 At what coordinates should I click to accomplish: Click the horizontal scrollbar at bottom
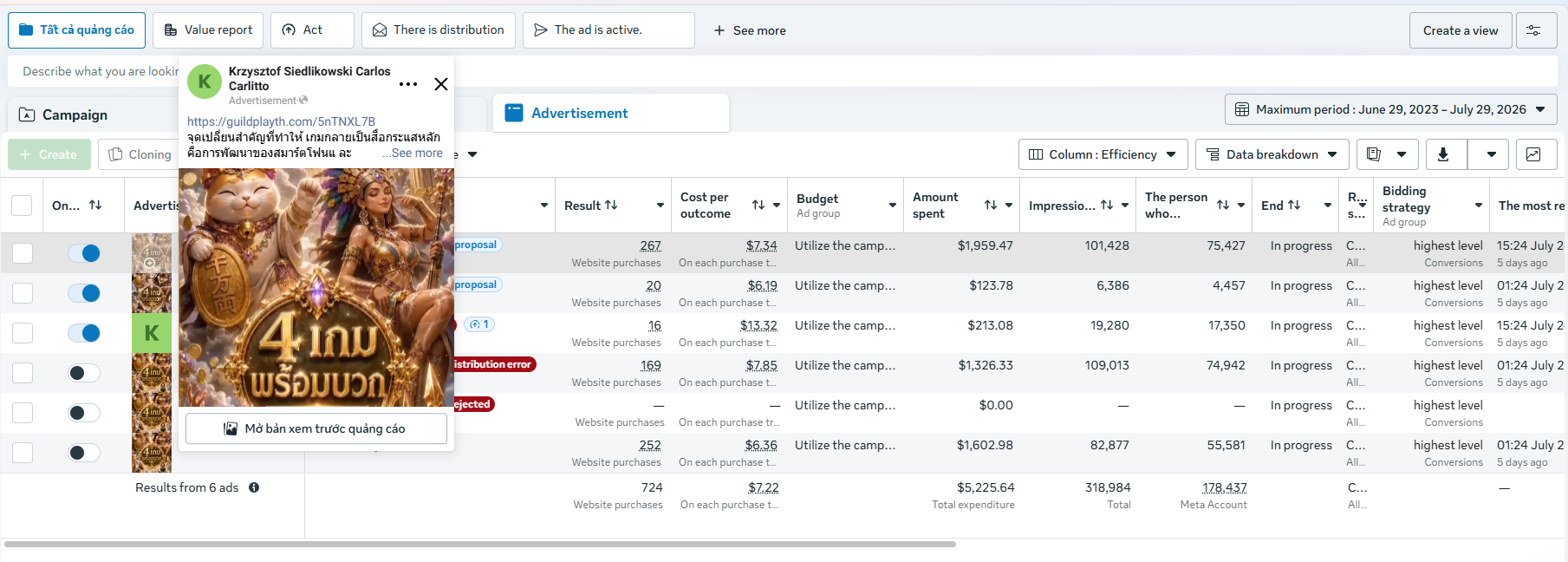[x=480, y=545]
